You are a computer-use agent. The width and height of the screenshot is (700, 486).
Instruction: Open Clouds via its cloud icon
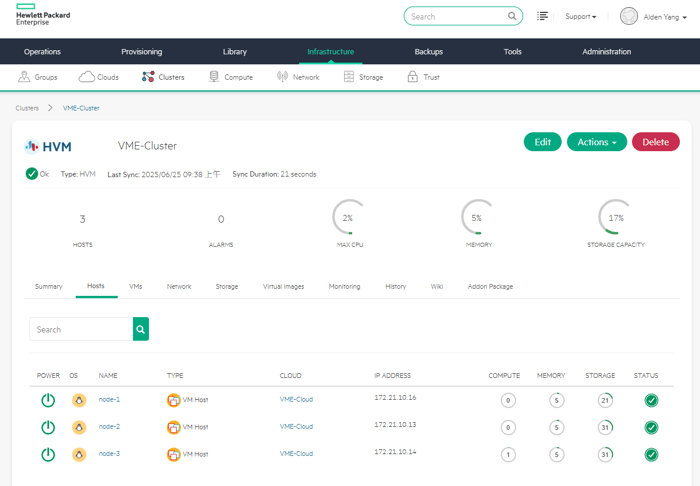[87, 77]
